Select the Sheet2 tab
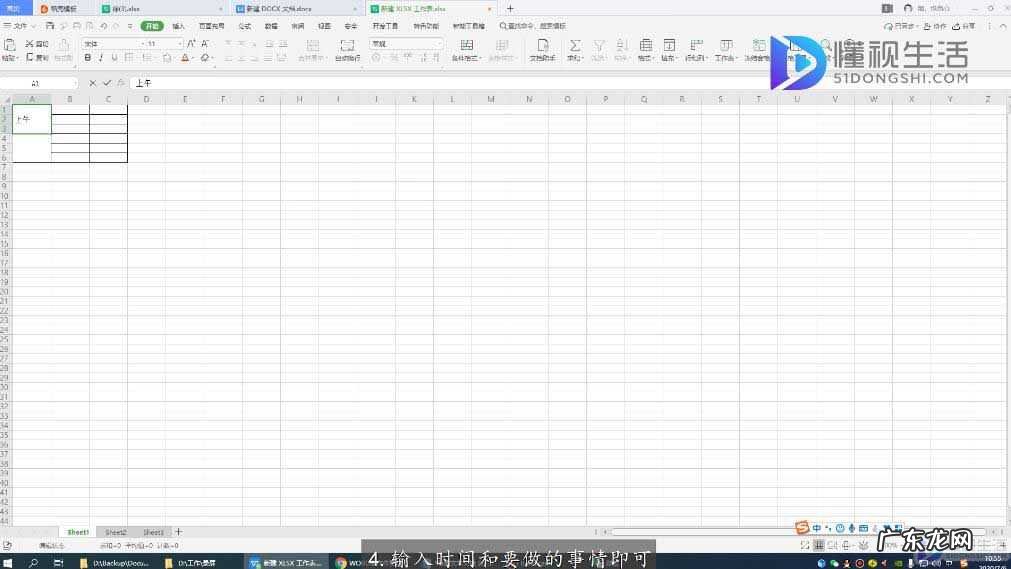This screenshot has height=569, width=1011. coord(115,532)
